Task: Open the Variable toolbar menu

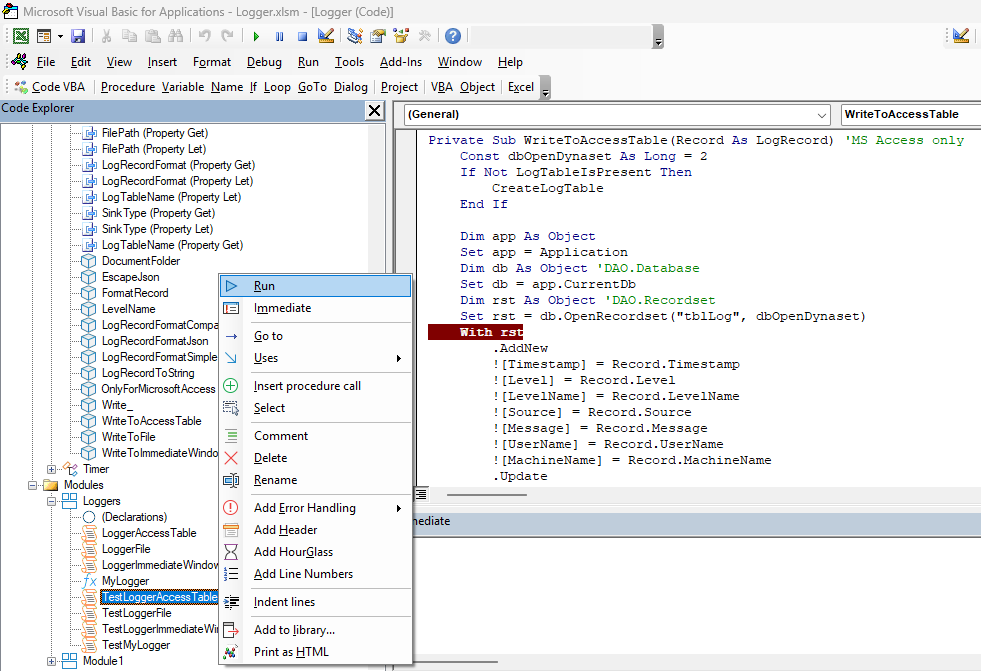Action: pos(183,87)
